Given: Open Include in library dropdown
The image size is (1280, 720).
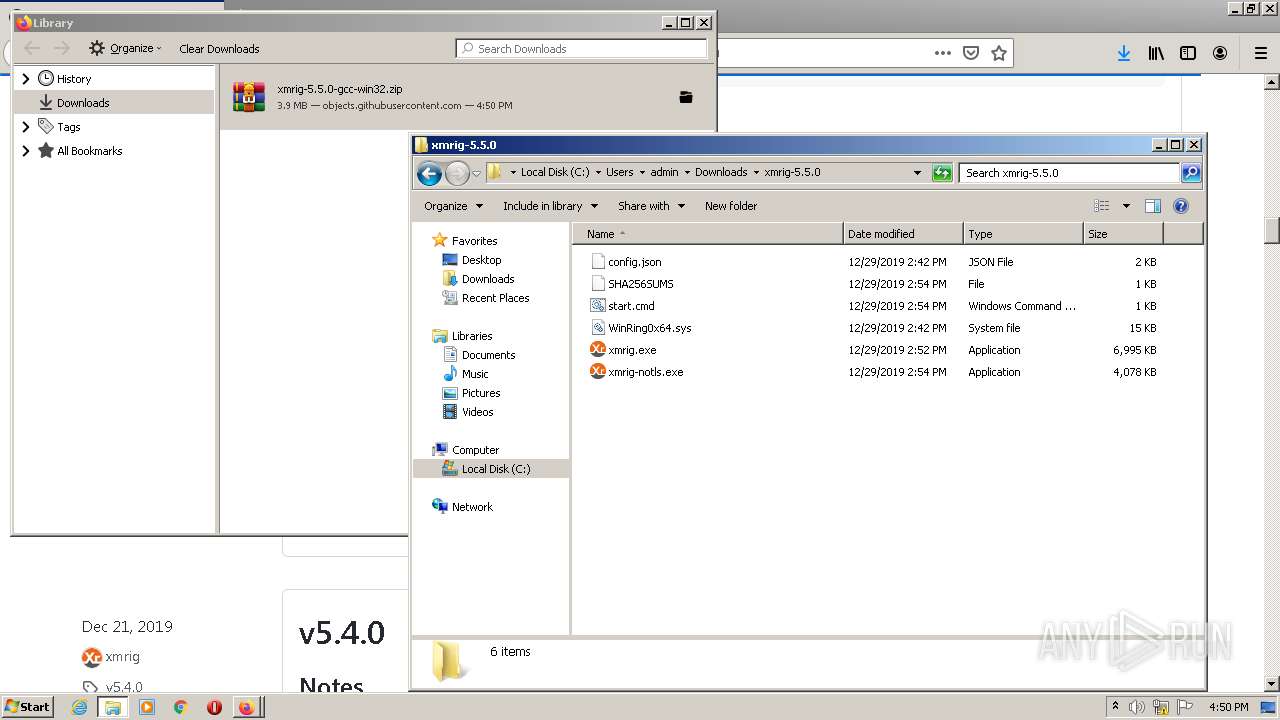Looking at the screenshot, I should point(550,206).
